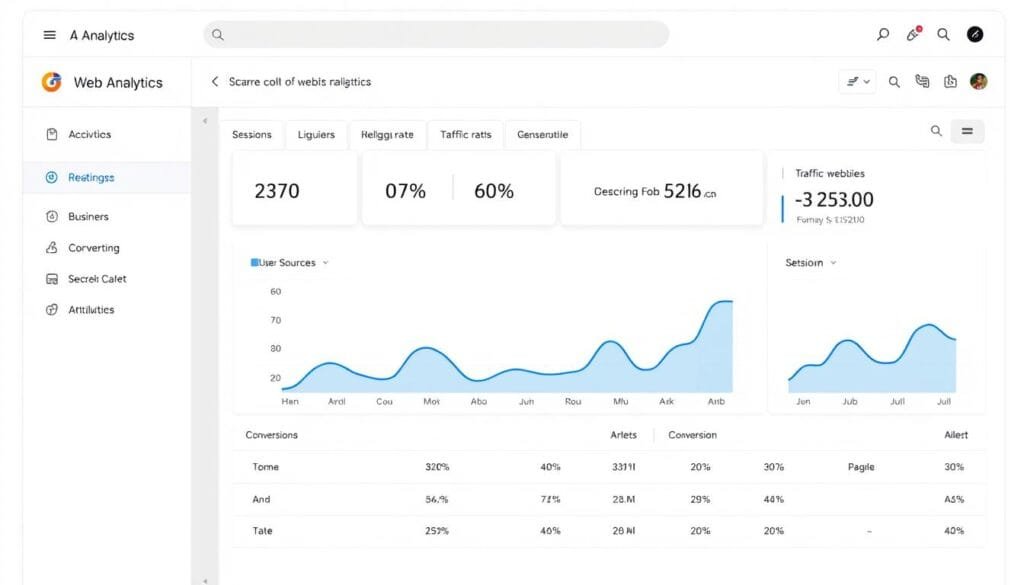Switch to the Sessions tab
The width and height of the screenshot is (1024, 585).
(252, 135)
